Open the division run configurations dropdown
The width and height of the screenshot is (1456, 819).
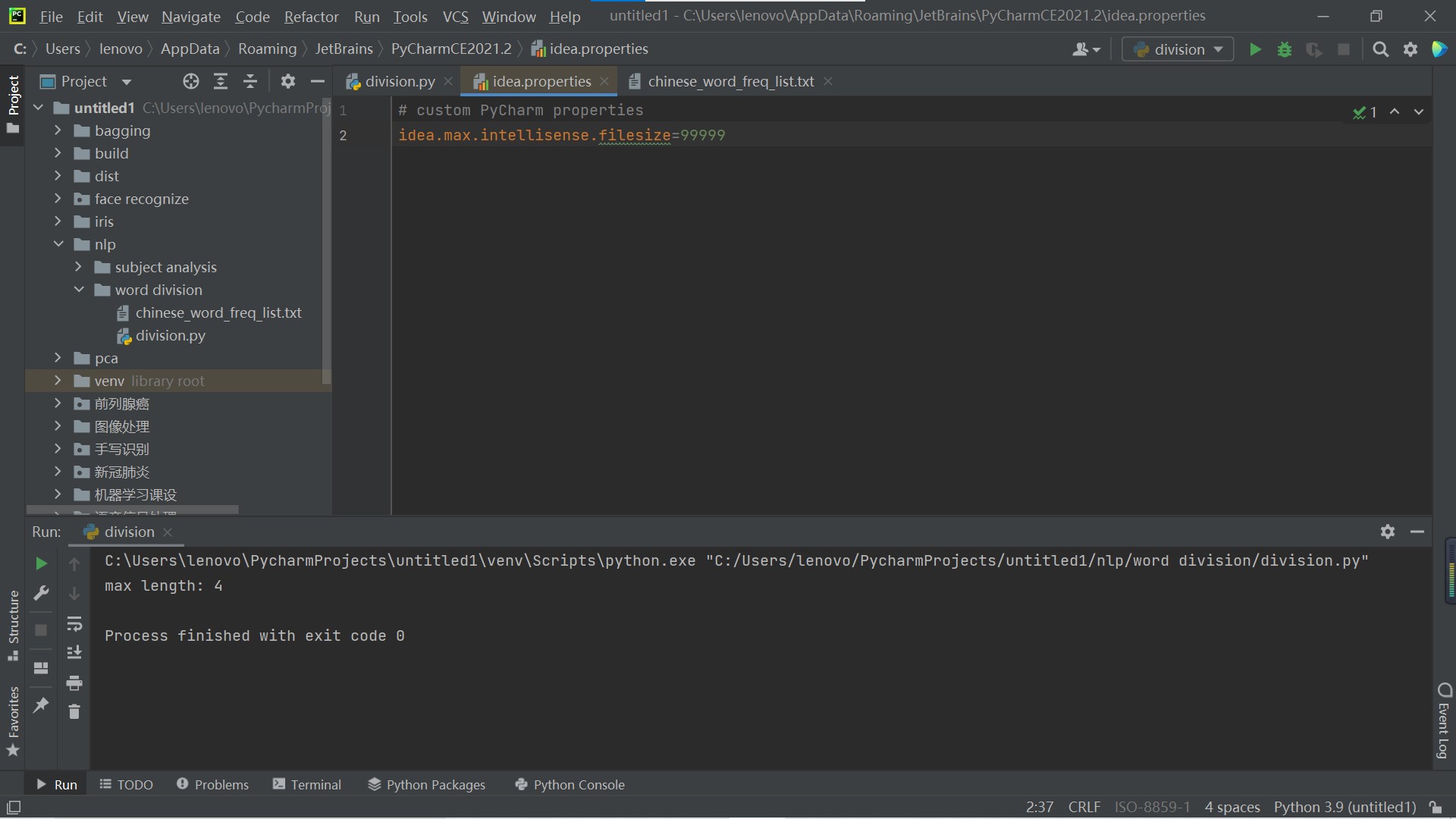1216,49
